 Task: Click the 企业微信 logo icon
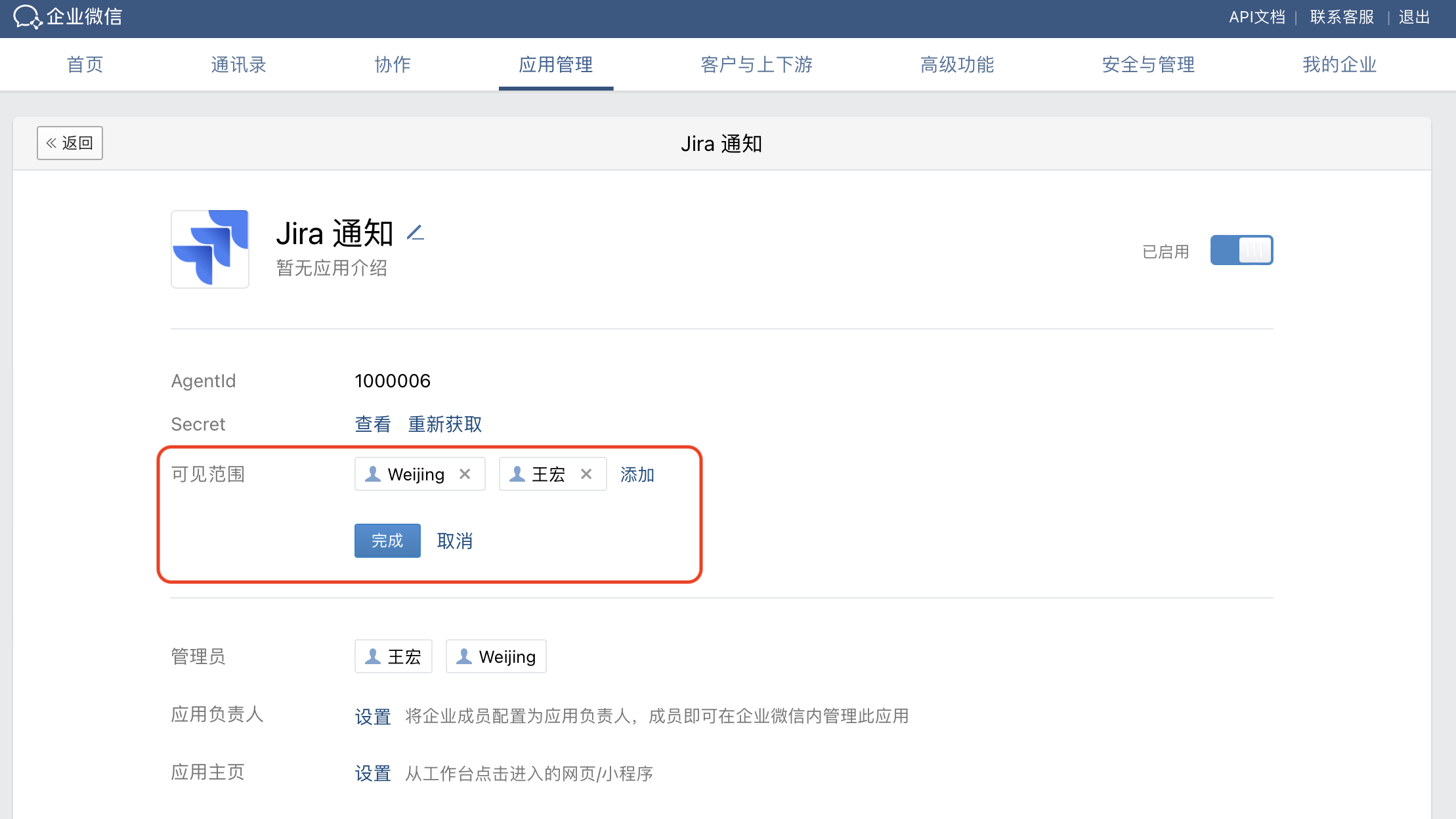[x=27, y=16]
